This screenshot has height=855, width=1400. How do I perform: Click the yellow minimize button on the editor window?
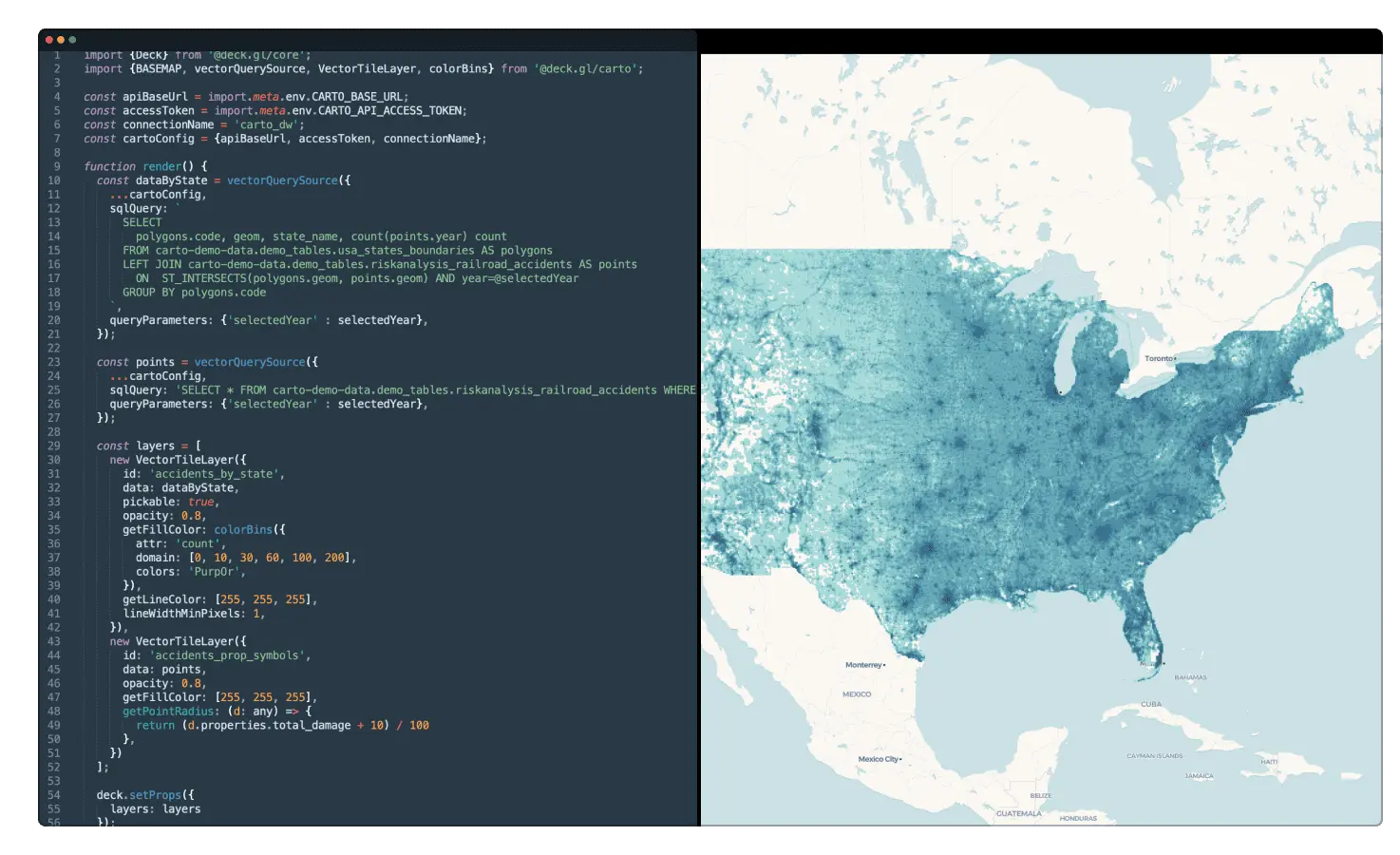point(60,40)
